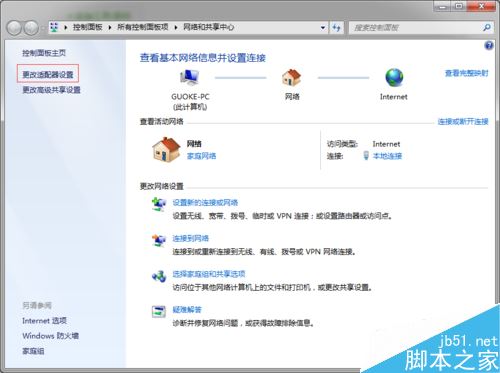Minimize the window

coord(442,6)
